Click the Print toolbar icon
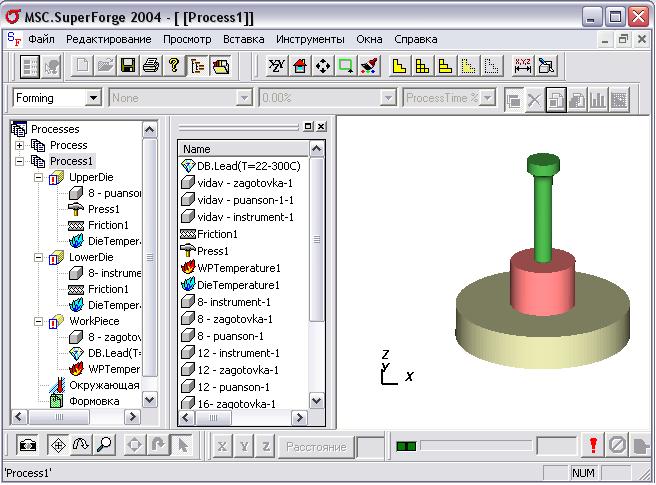The width and height of the screenshot is (656, 485). [x=151, y=66]
